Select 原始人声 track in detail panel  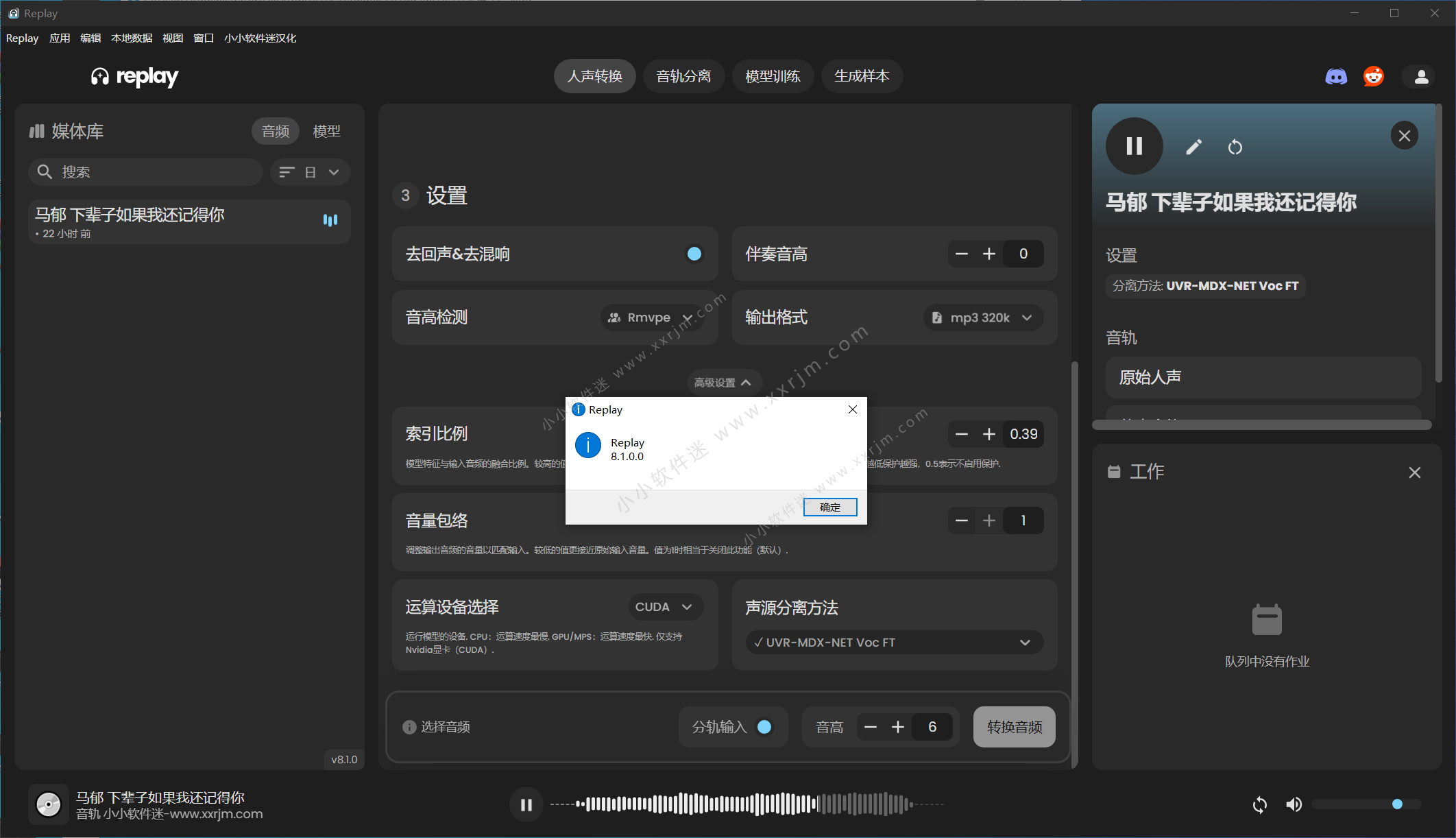pos(1263,377)
